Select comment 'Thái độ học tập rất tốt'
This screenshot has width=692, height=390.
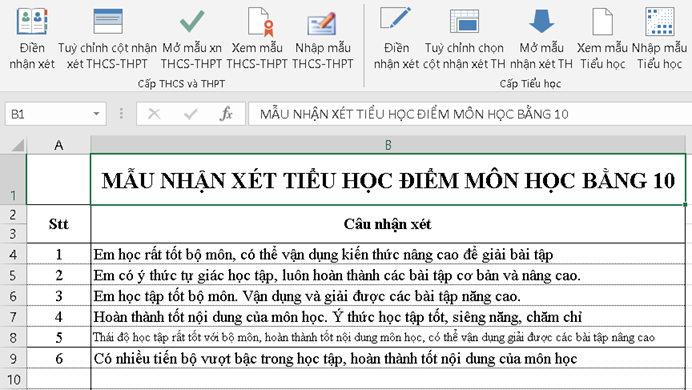point(388,338)
